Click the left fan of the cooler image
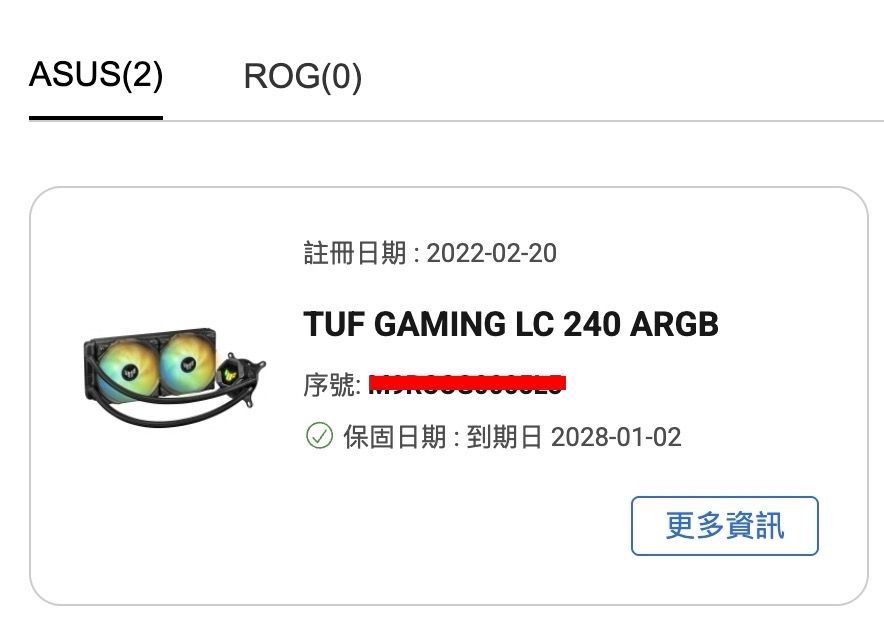884x618 pixels. (x=128, y=371)
